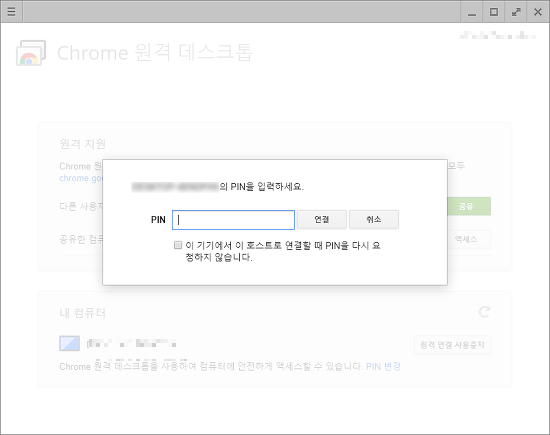Toggle the full-screen icon in the title bar
The image size is (550, 435).
516,12
